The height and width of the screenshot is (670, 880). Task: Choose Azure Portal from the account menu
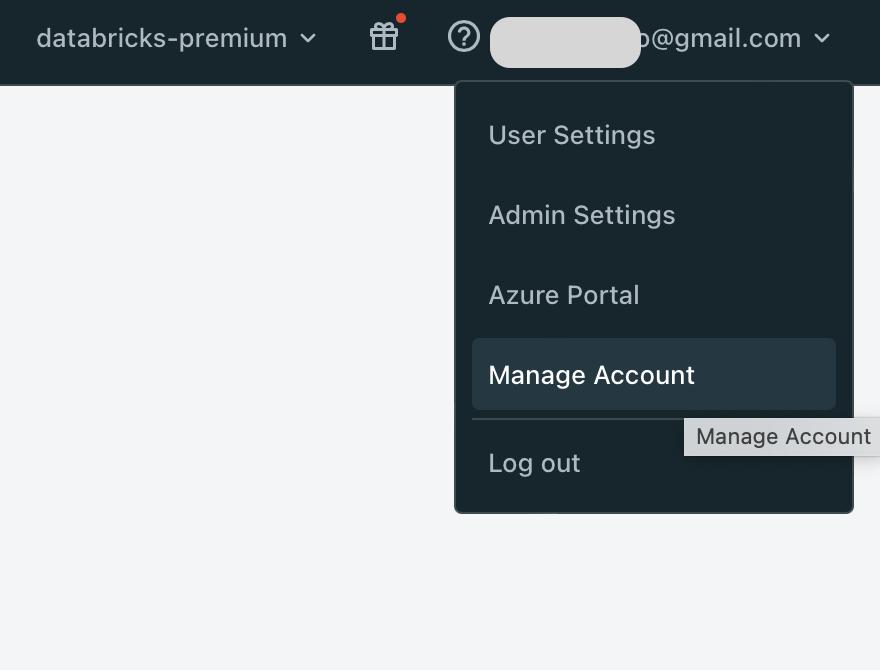(563, 295)
